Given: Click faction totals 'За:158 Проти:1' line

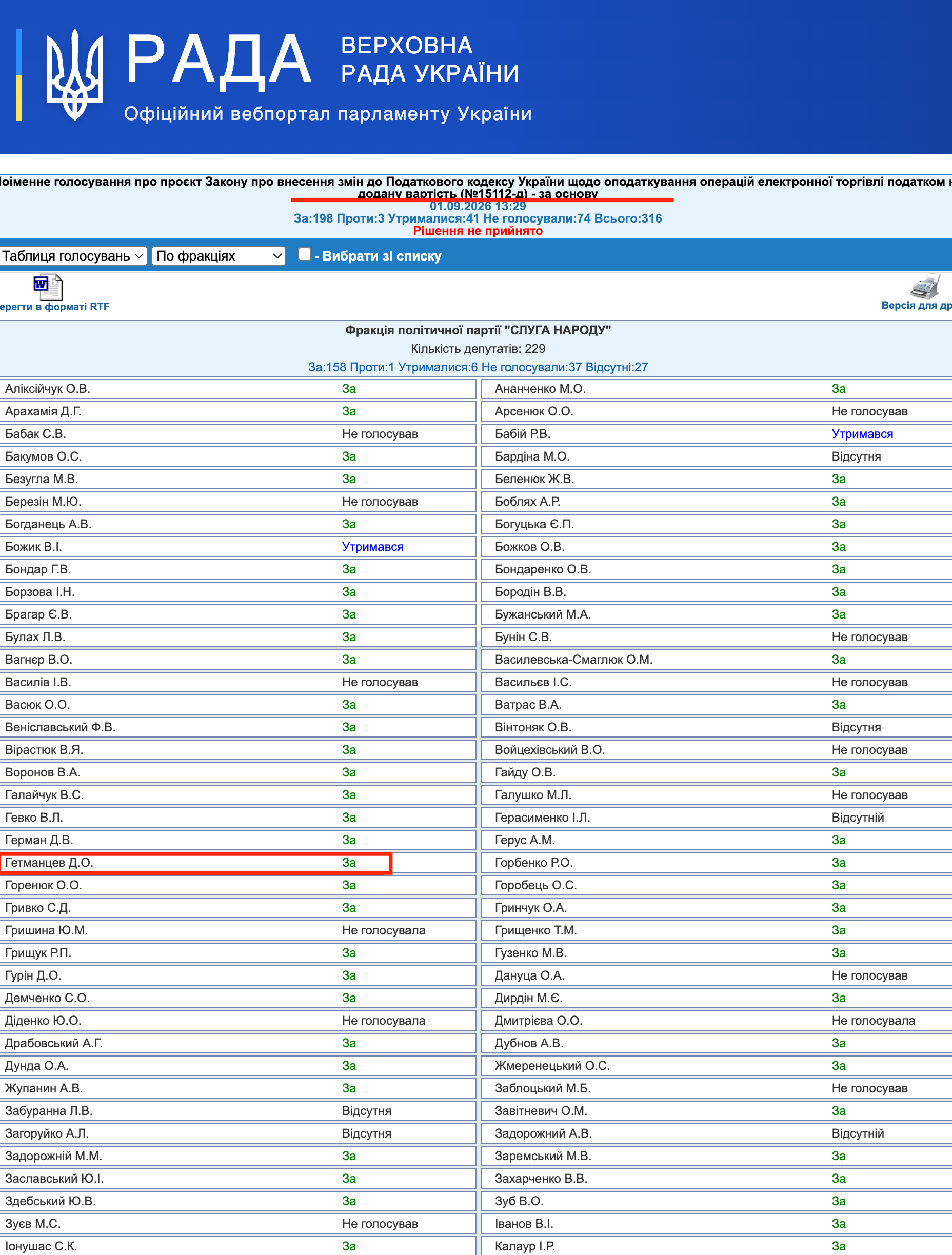Looking at the screenshot, I should (x=478, y=367).
